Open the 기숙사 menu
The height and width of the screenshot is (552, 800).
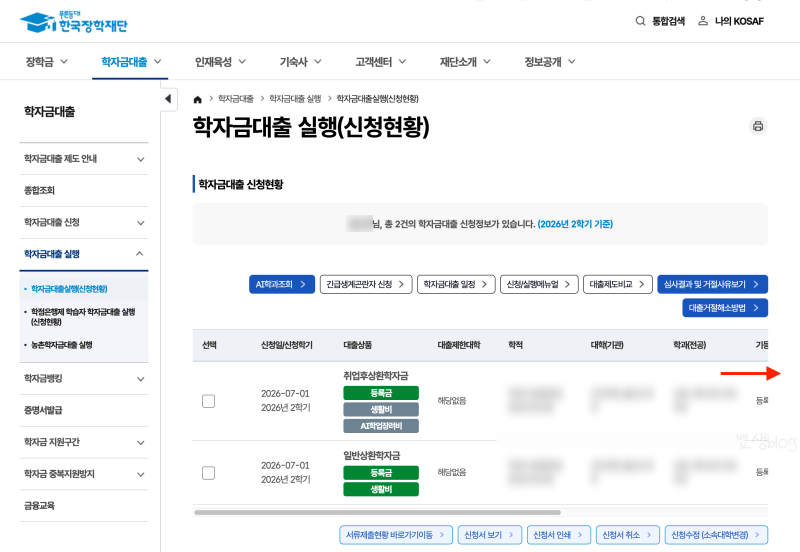tap(300, 62)
